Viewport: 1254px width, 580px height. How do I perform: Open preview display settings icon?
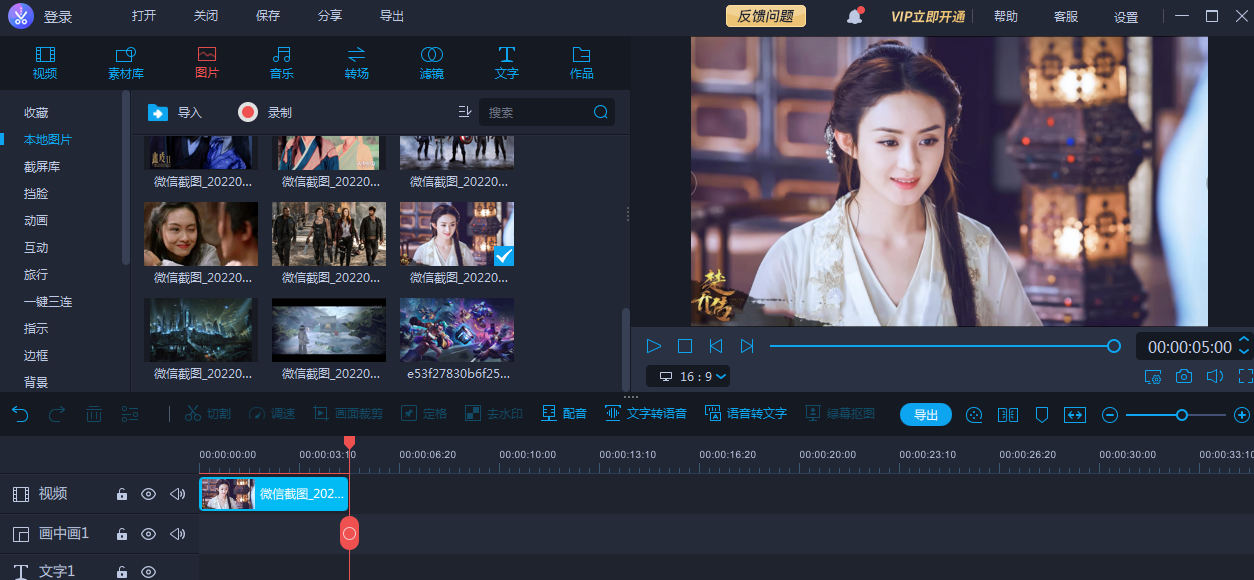pyautogui.click(x=1153, y=377)
